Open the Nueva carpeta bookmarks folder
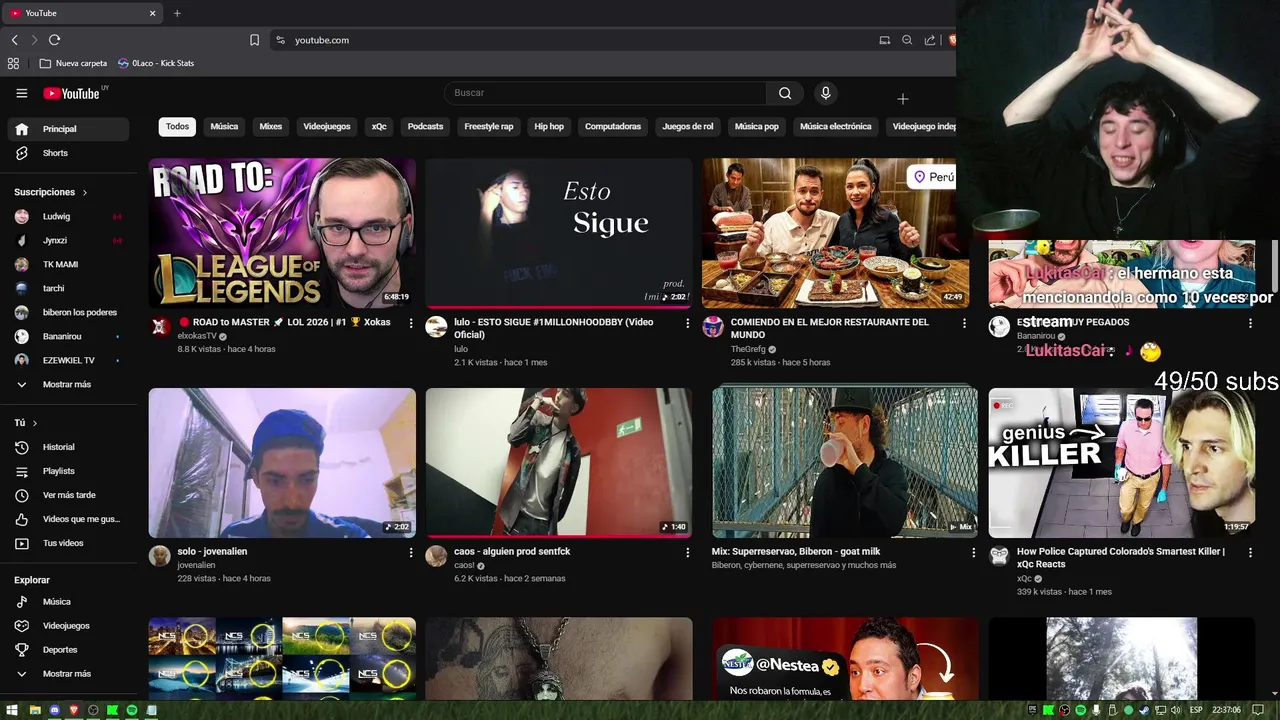Viewport: 1280px width, 720px height. pyautogui.click(x=73, y=63)
